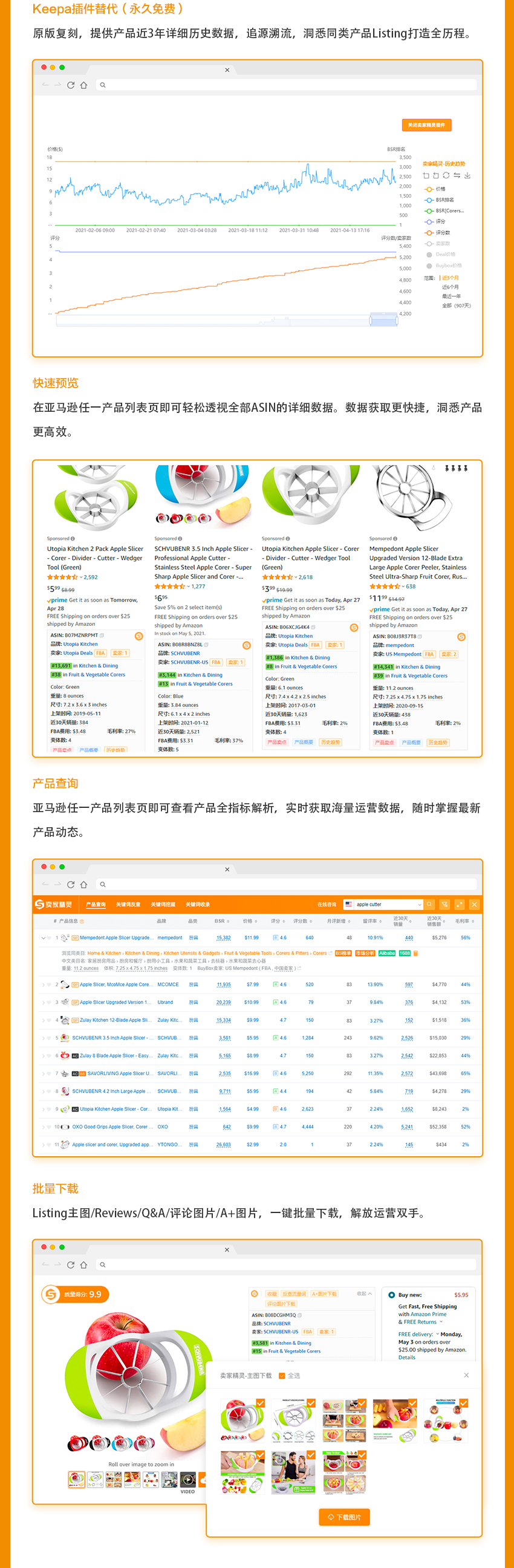Toggle the BSR排名 series in the chart legend
Image resolution: width=514 pixels, height=1568 pixels.
[x=439, y=200]
